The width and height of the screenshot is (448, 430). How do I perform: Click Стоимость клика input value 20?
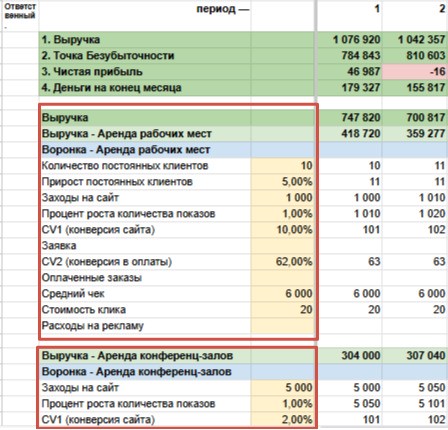pyautogui.click(x=282, y=310)
